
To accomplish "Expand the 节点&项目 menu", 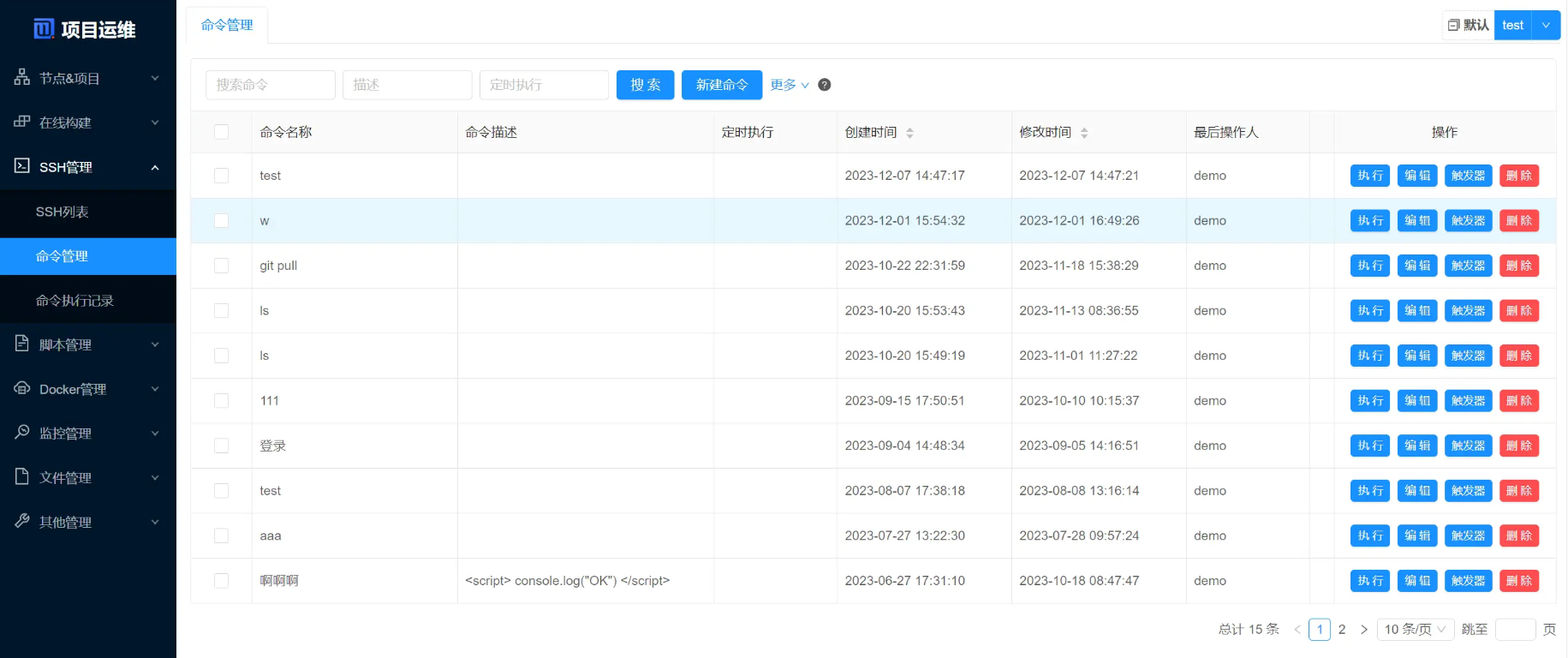I will [x=155, y=78].
